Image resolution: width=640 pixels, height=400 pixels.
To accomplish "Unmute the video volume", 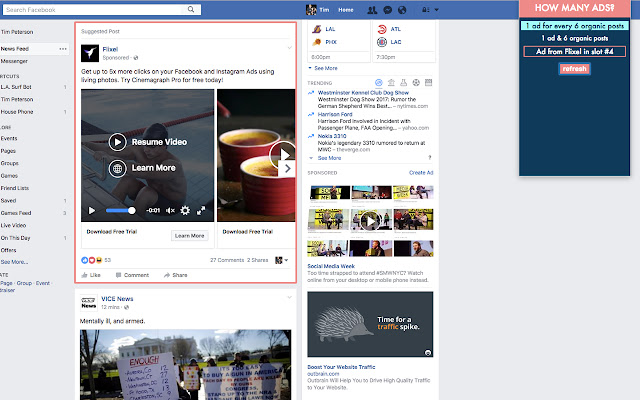I will pos(169,210).
